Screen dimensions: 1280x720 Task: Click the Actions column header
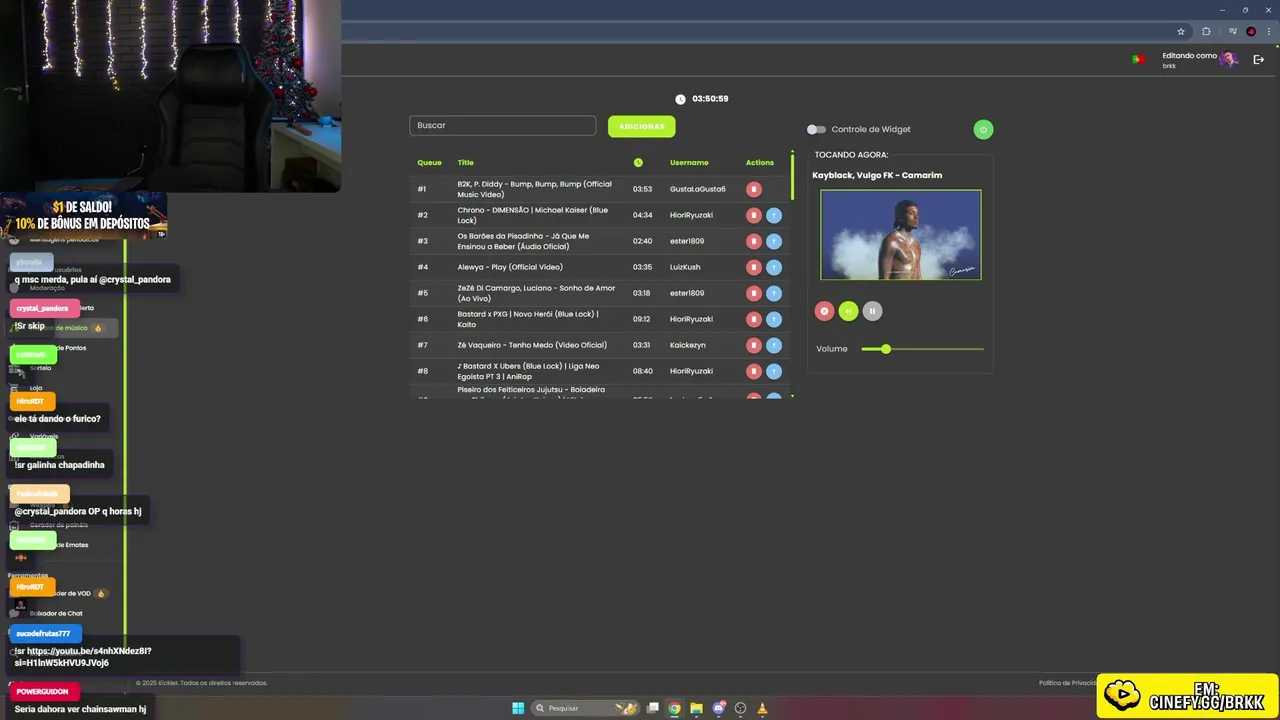coord(760,163)
